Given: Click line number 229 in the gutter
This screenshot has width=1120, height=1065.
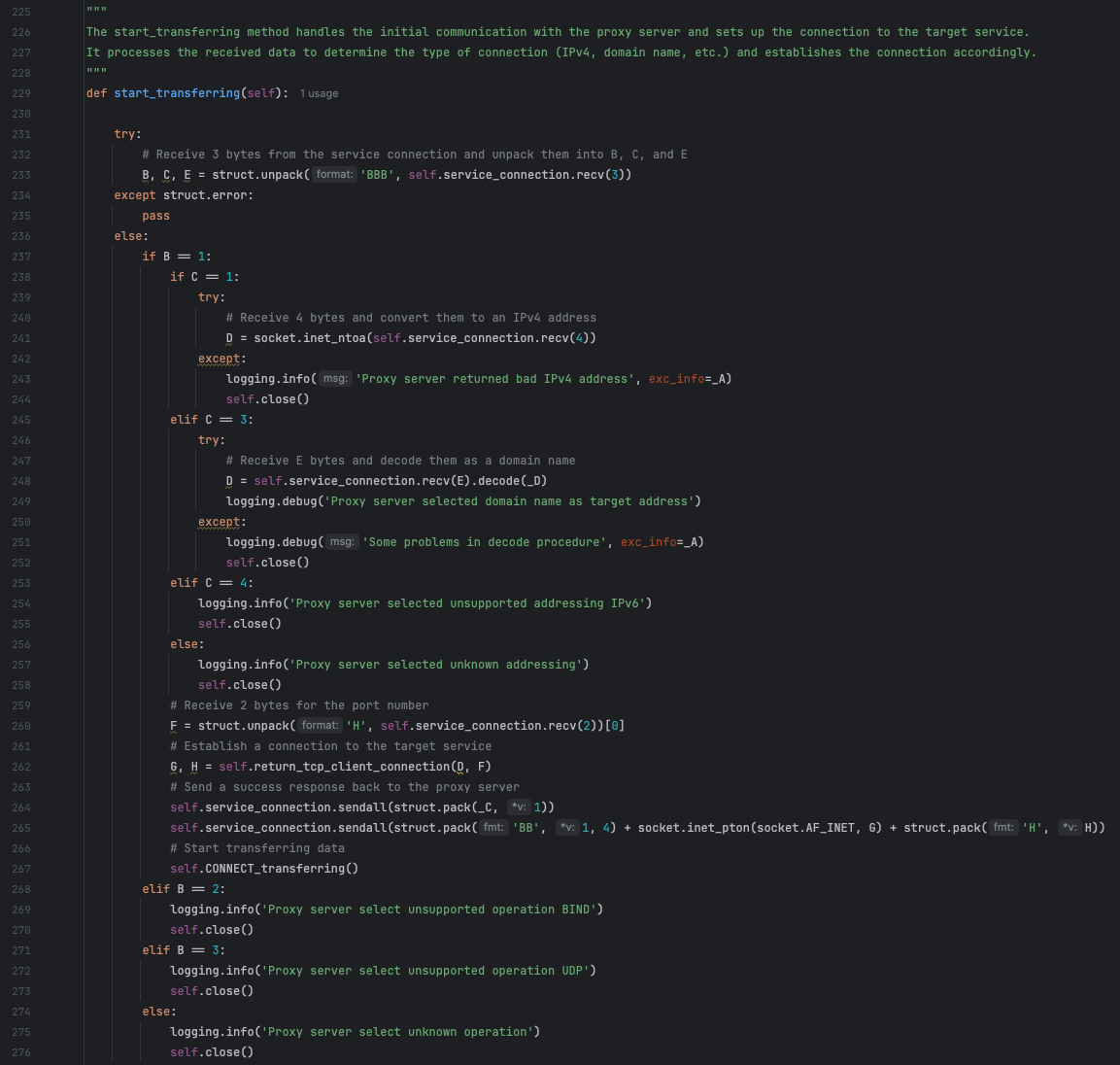Looking at the screenshot, I should (21, 93).
